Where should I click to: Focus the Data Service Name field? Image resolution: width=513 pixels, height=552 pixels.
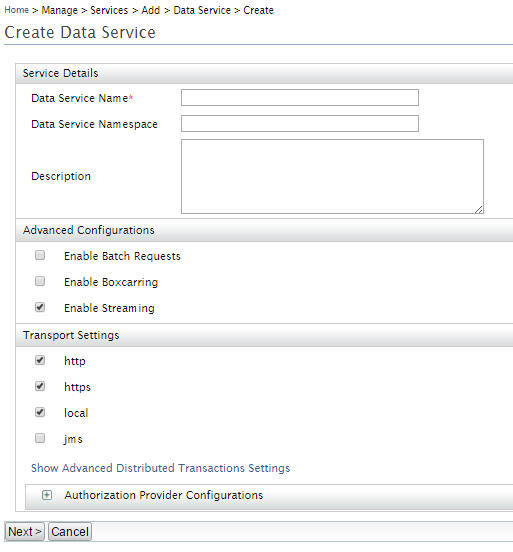[x=300, y=98]
